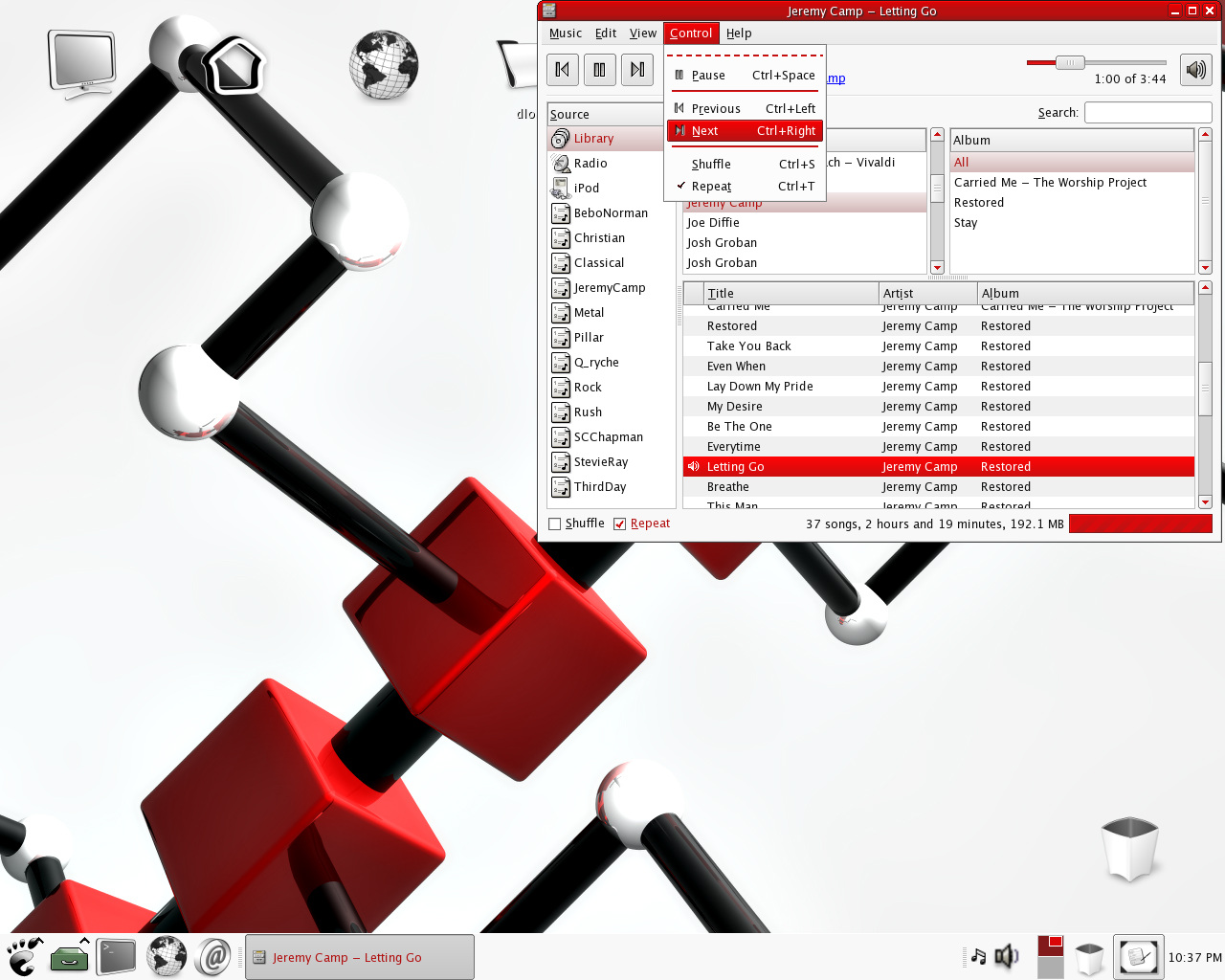Launch the terminal from the panel
This screenshot has width=1225, height=980.
(117, 956)
